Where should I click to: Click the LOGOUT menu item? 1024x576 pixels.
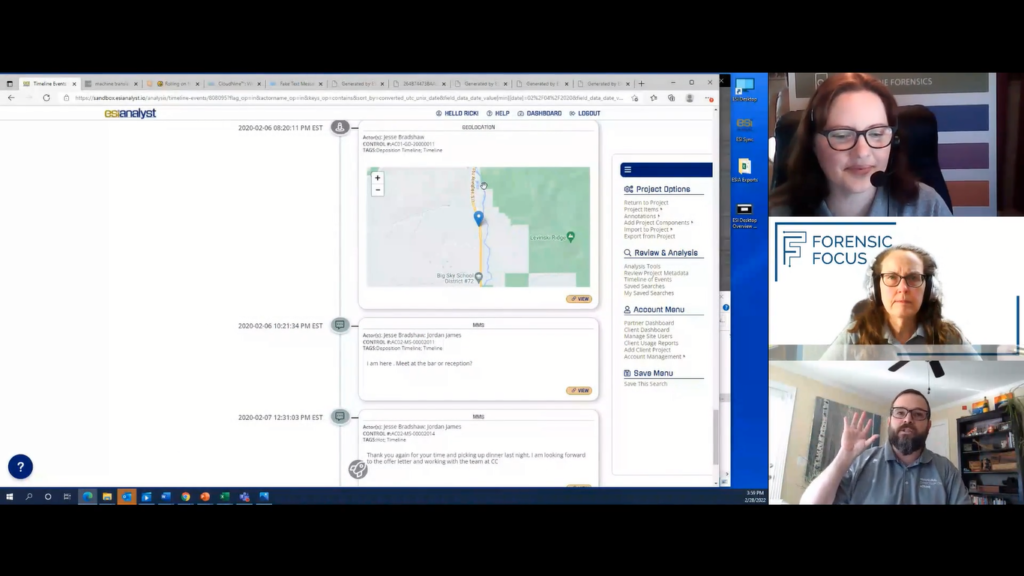tap(584, 114)
